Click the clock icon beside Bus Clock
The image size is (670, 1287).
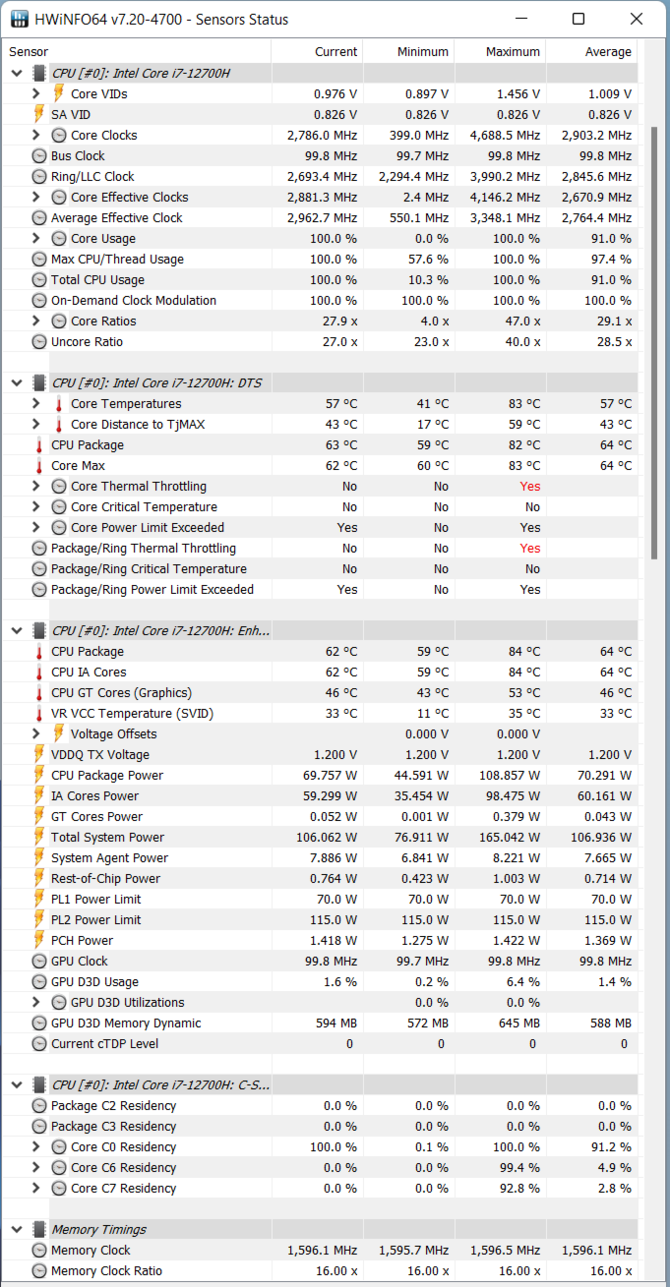tap(39, 156)
